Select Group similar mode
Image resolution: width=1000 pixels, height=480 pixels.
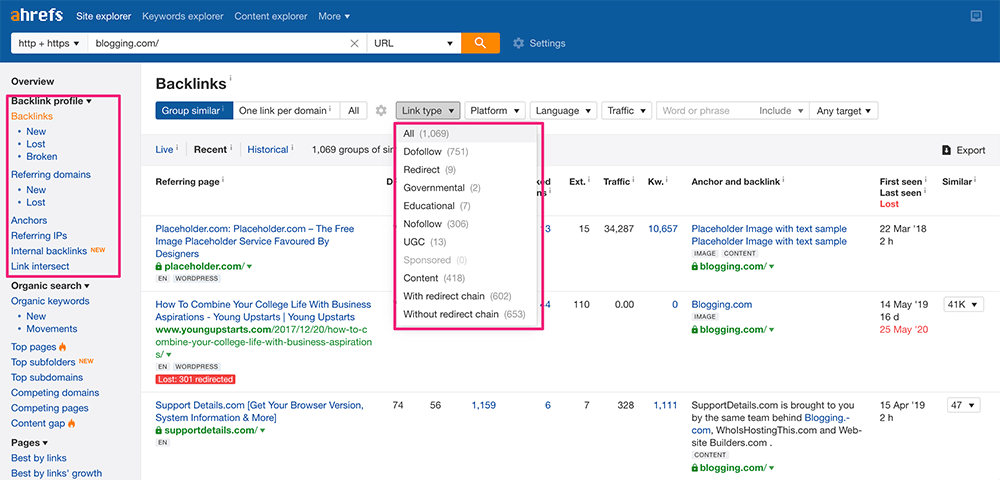coord(194,111)
